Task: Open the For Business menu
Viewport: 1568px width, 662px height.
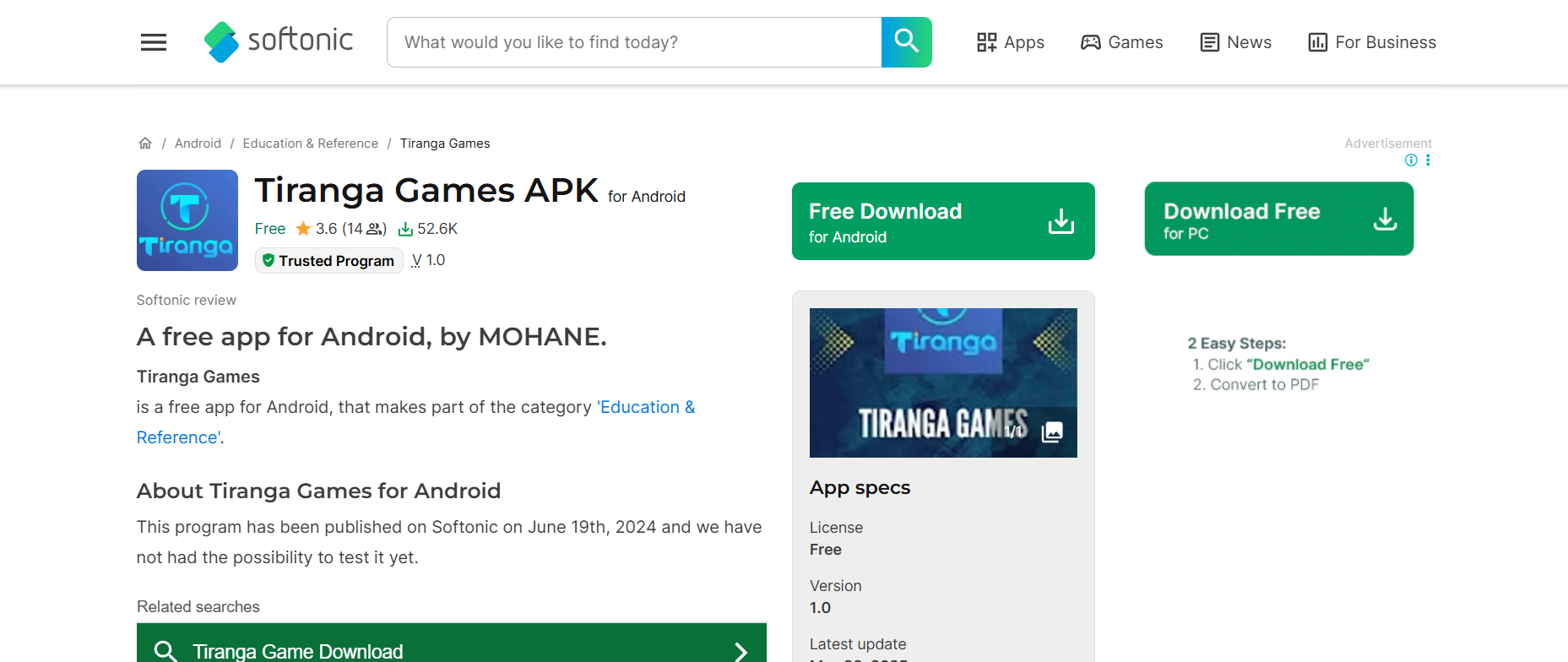Action: click(1372, 42)
